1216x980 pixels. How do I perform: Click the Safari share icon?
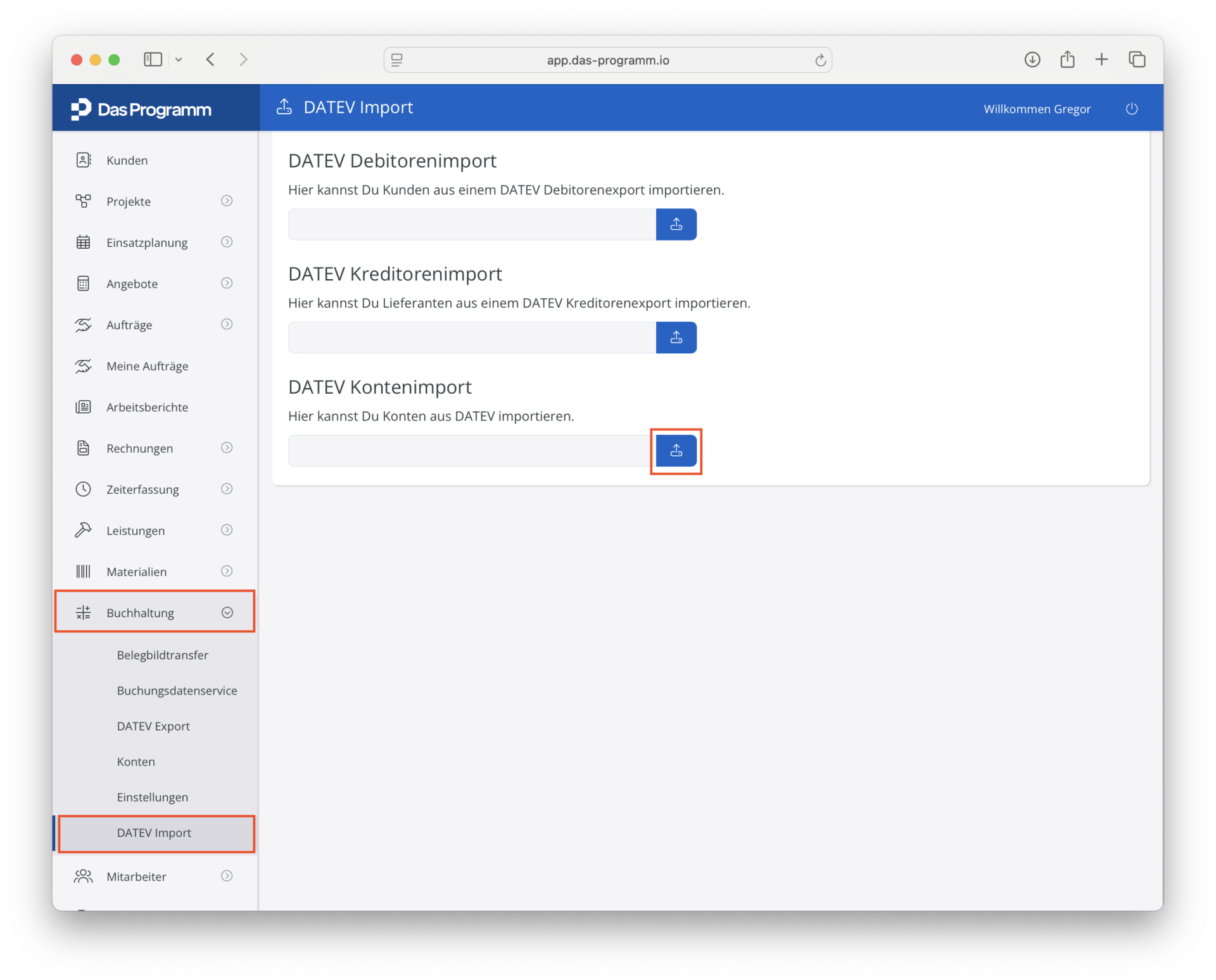(1067, 60)
